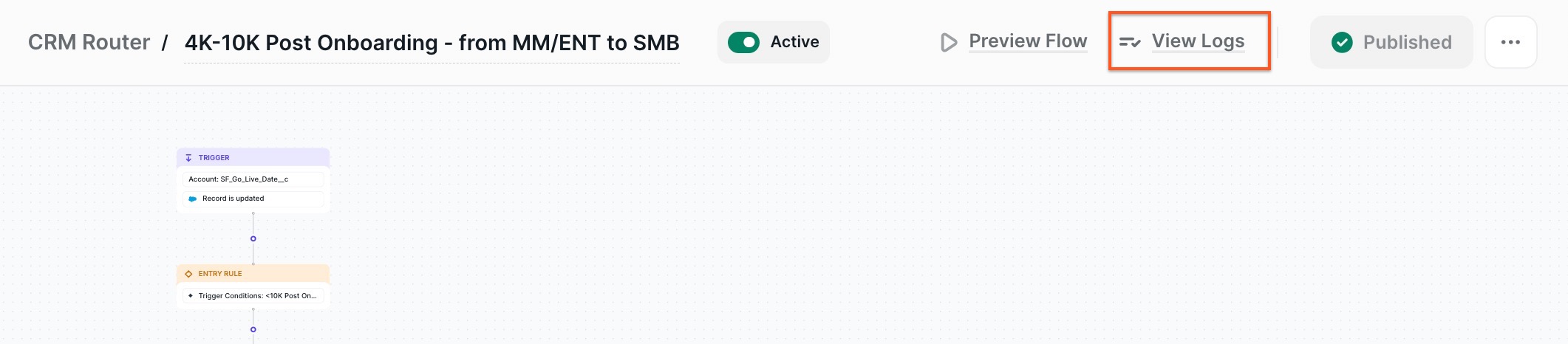
Task: Click the View Logs list icon
Action: pyautogui.click(x=1130, y=42)
